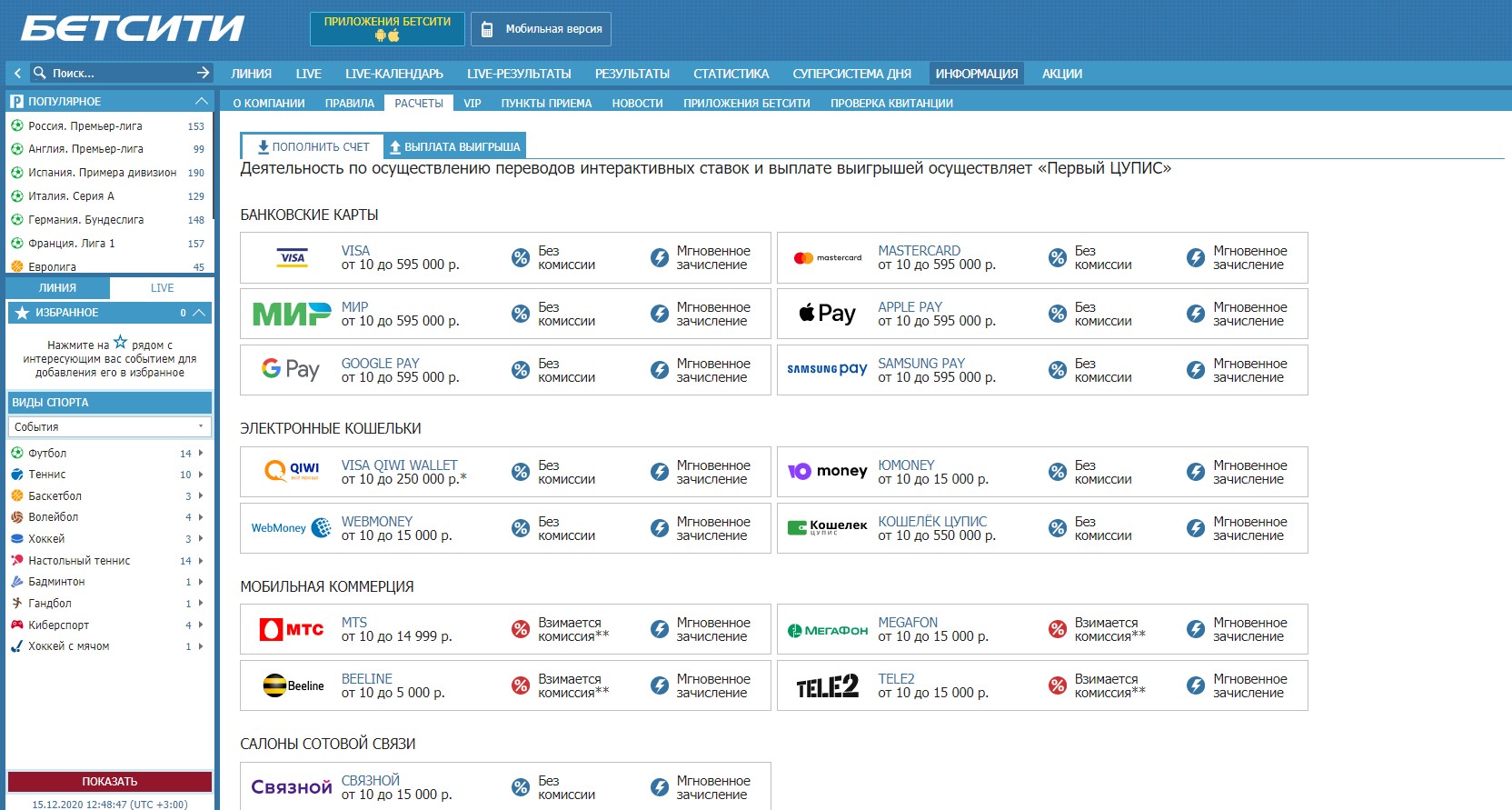Click the Бадминтон shuttlecock icon

(16, 582)
